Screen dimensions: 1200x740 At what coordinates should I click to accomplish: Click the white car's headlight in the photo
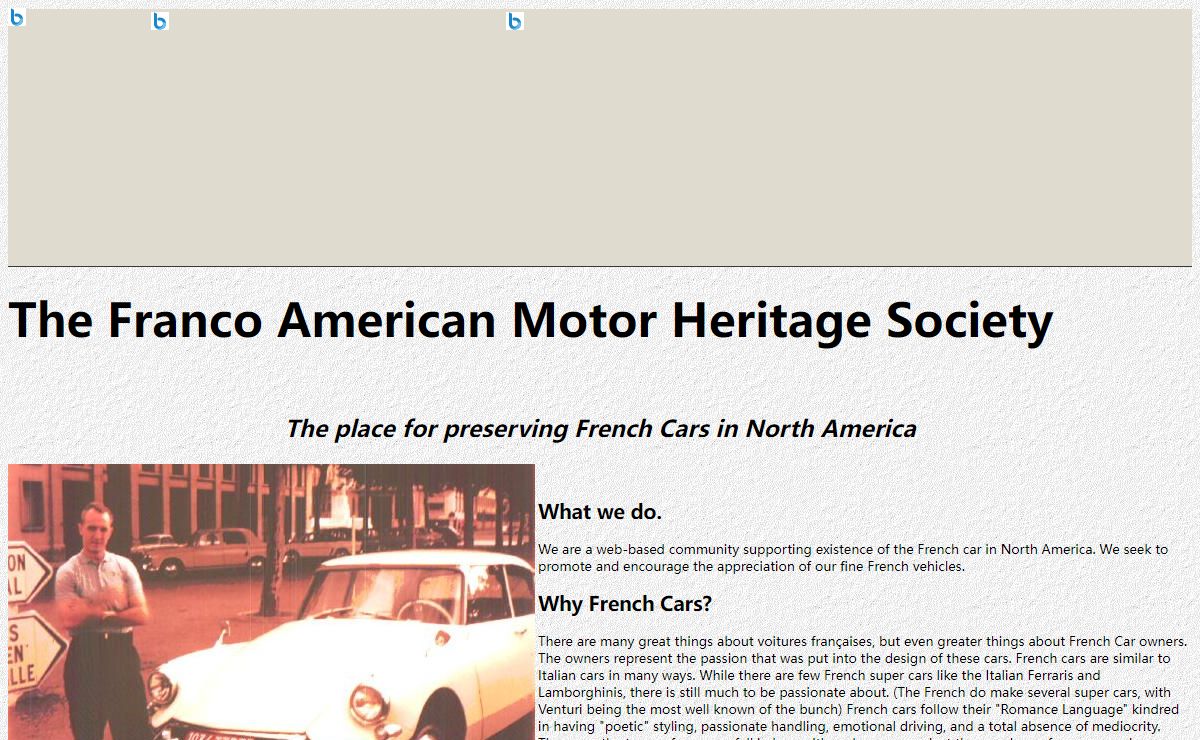coord(368,704)
